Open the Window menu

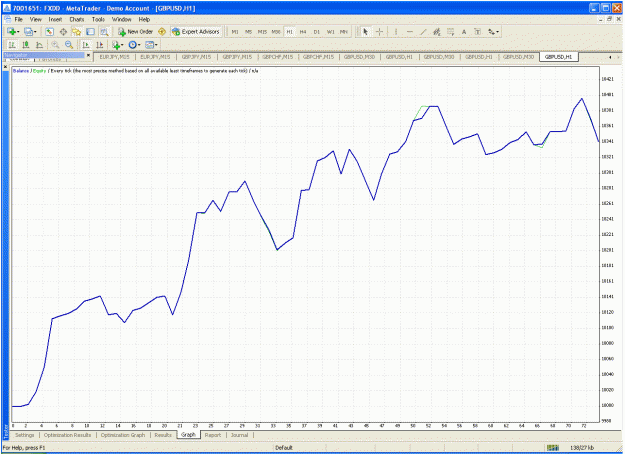click(122, 19)
